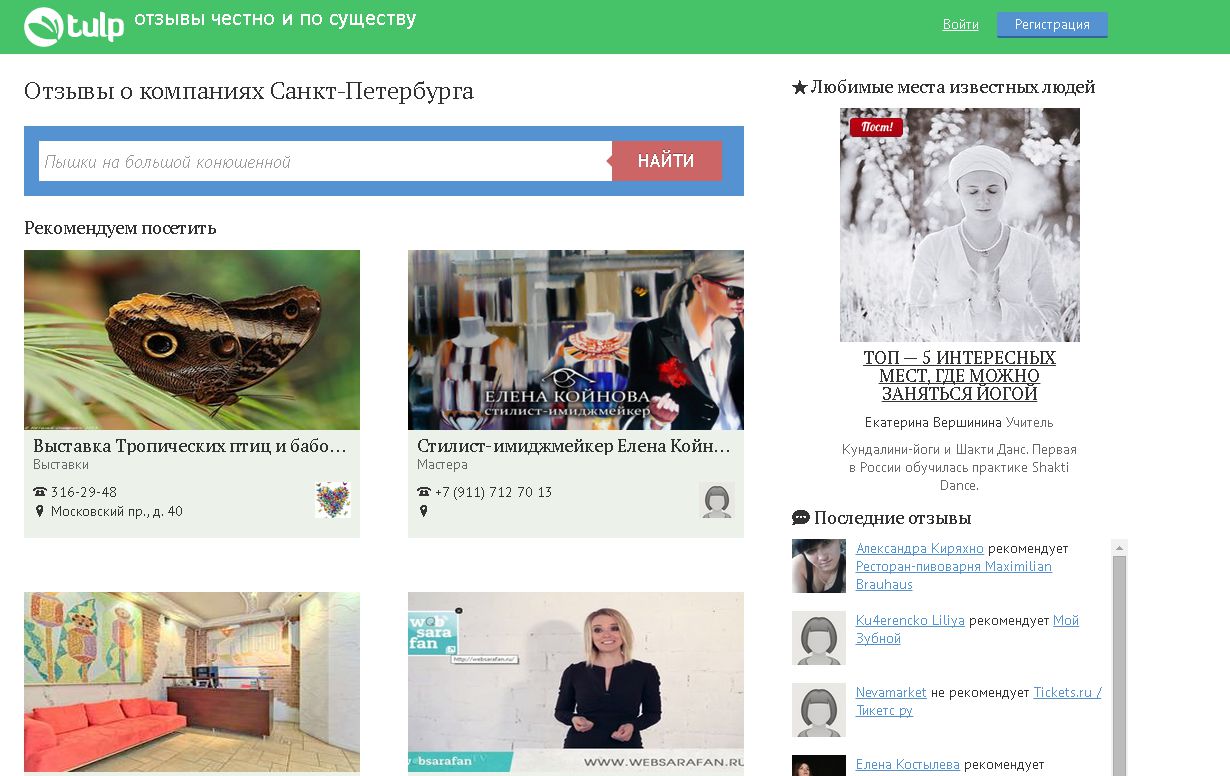Open the red sofa interior photo
1230x776 pixels.
(192, 682)
